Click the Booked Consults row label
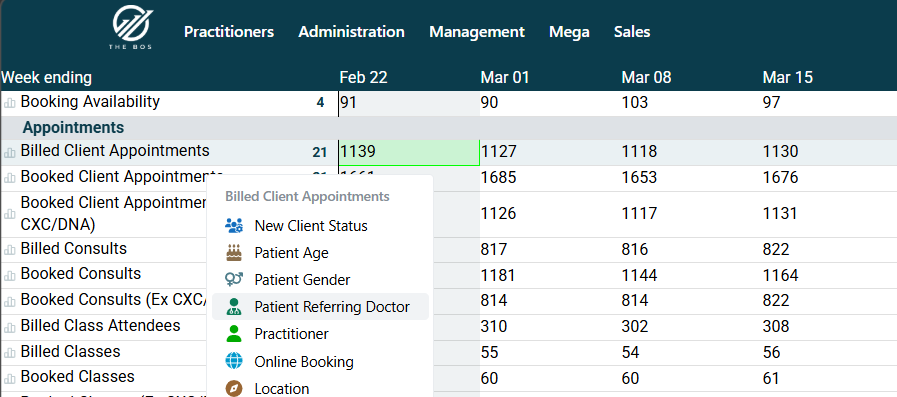This screenshot has height=397, width=897. (81, 273)
